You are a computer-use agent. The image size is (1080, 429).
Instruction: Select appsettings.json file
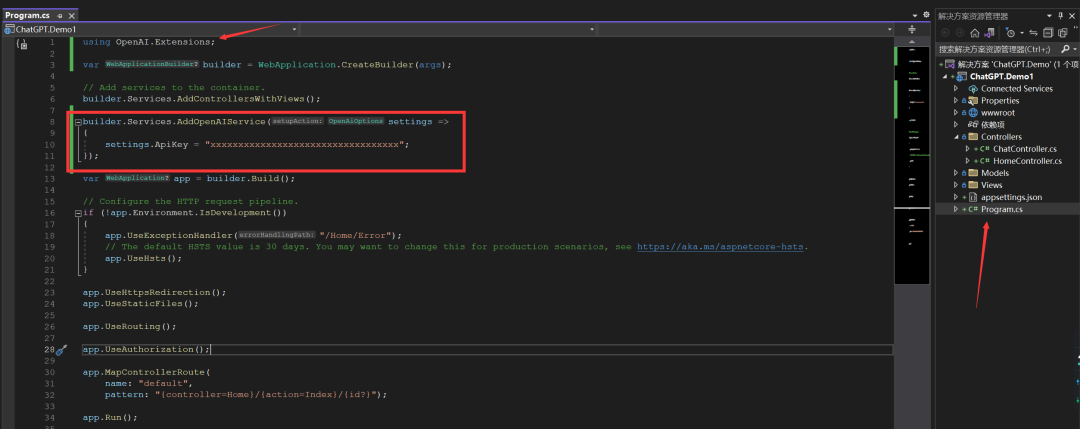tap(1011, 197)
